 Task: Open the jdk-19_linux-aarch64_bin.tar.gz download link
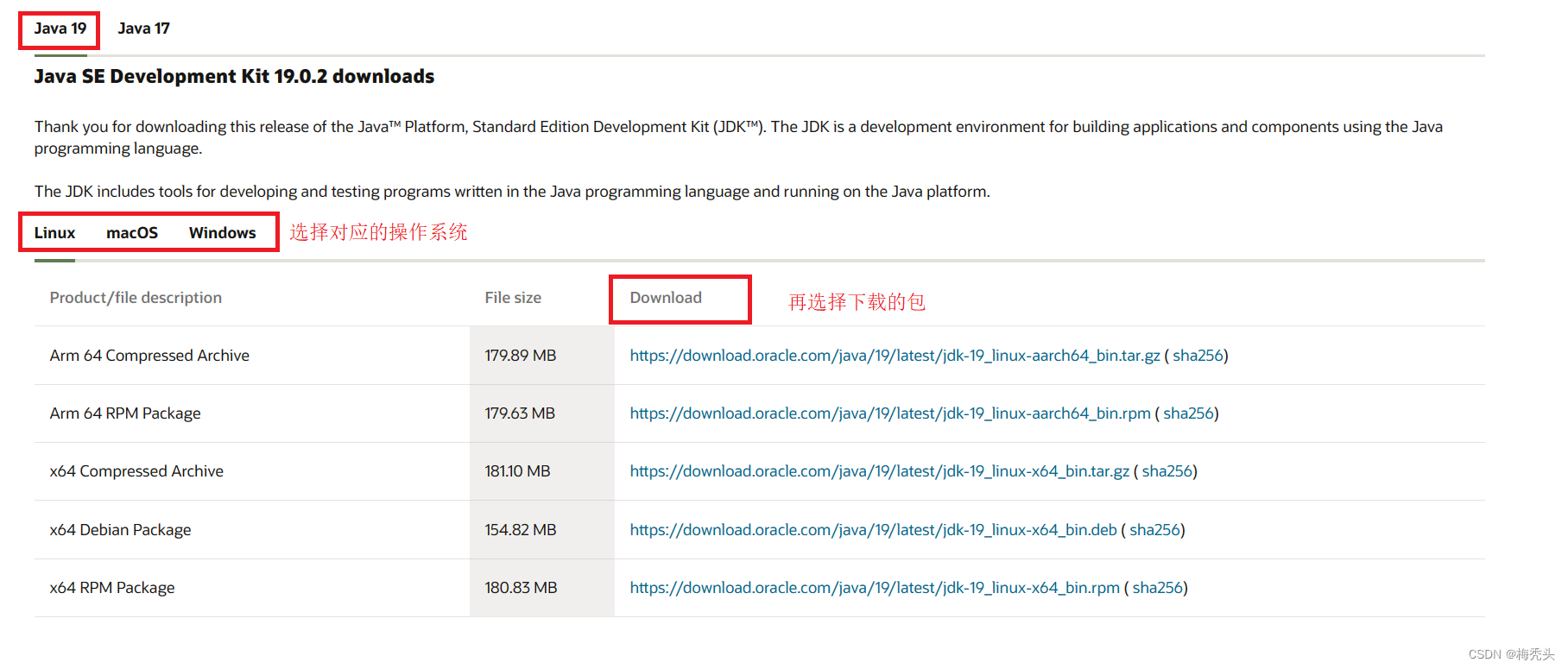click(x=895, y=356)
